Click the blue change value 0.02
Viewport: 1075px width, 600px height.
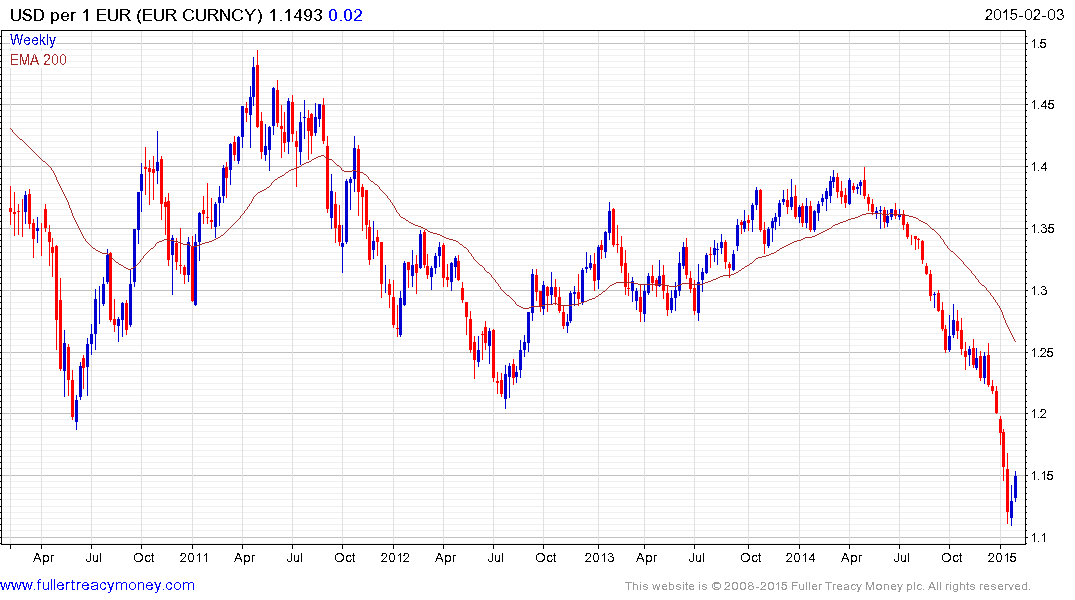click(x=346, y=15)
